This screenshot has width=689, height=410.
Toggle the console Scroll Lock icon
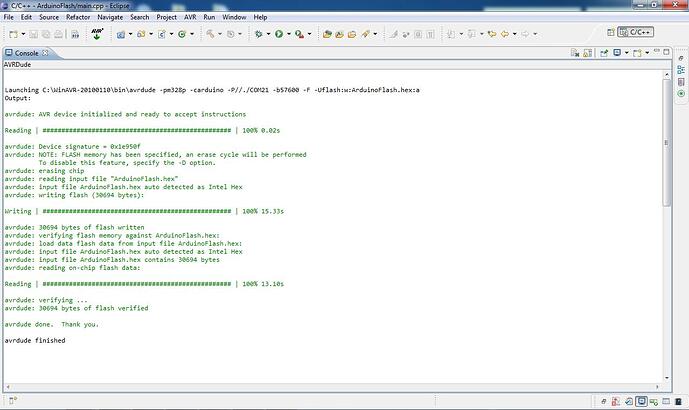point(587,53)
